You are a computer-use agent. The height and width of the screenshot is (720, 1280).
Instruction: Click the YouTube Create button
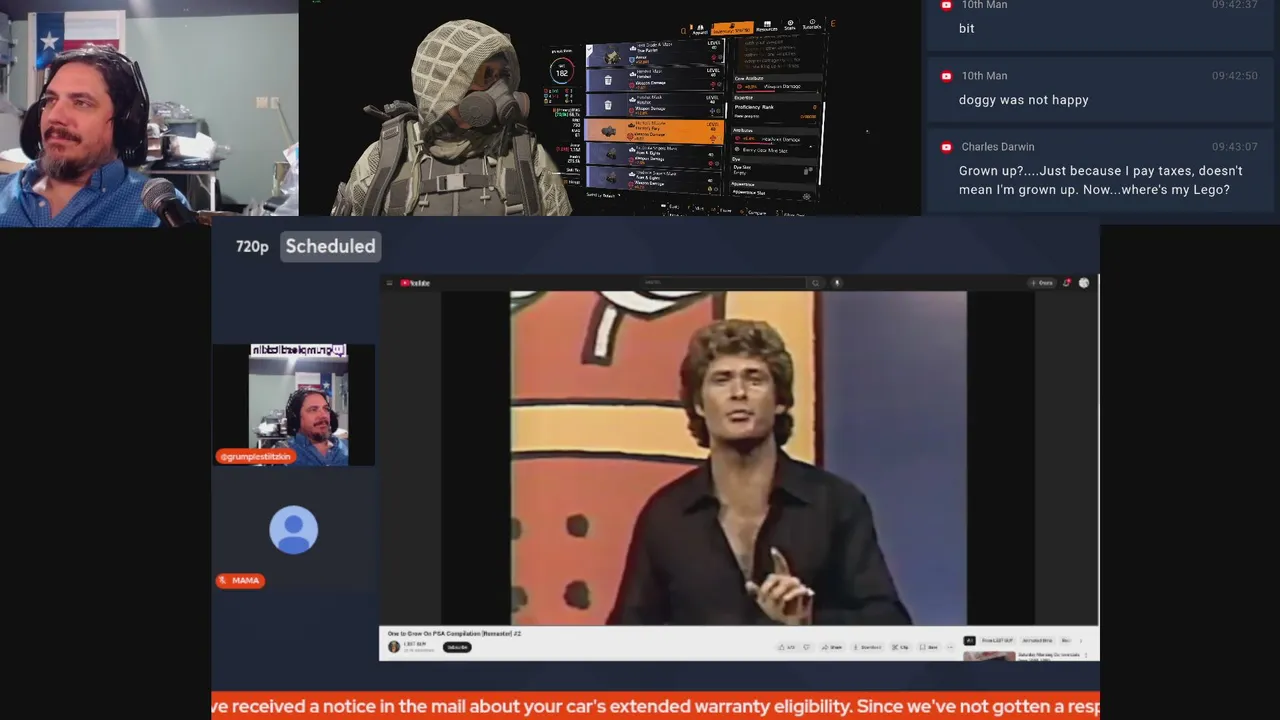pos(1042,283)
